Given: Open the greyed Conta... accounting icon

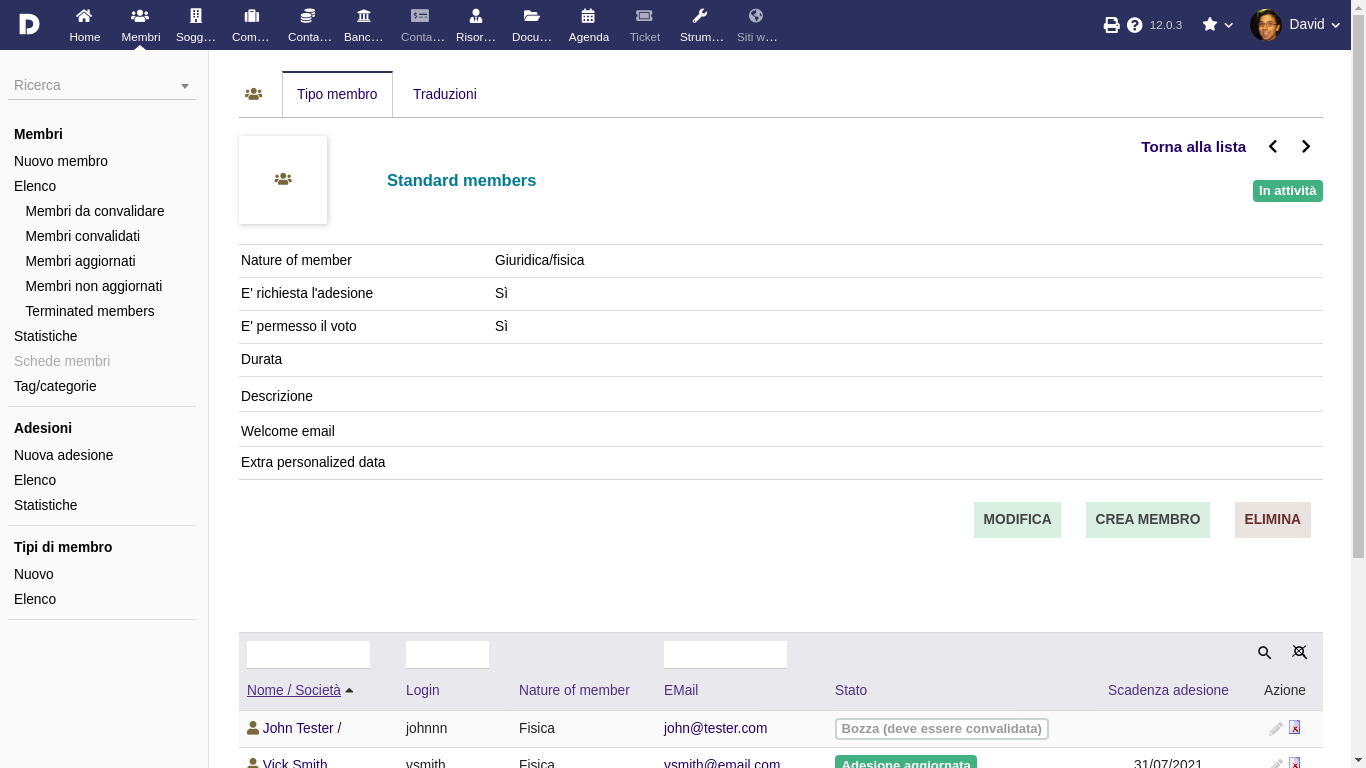Looking at the screenshot, I should [x=420, y=16].
